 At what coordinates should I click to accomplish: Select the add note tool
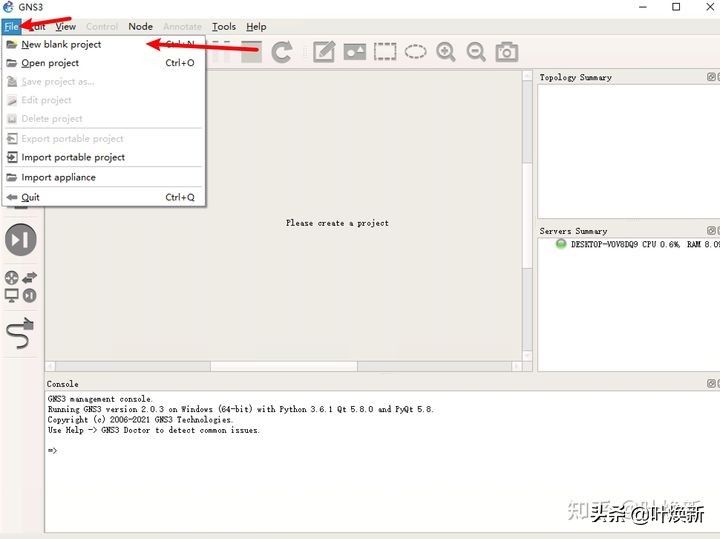pos(324,52)
